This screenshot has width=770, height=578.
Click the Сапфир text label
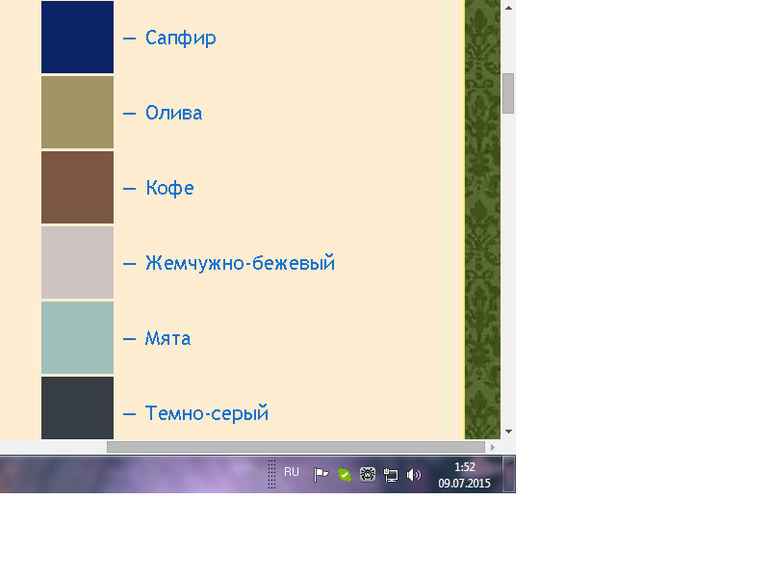(x=180, y=38)
